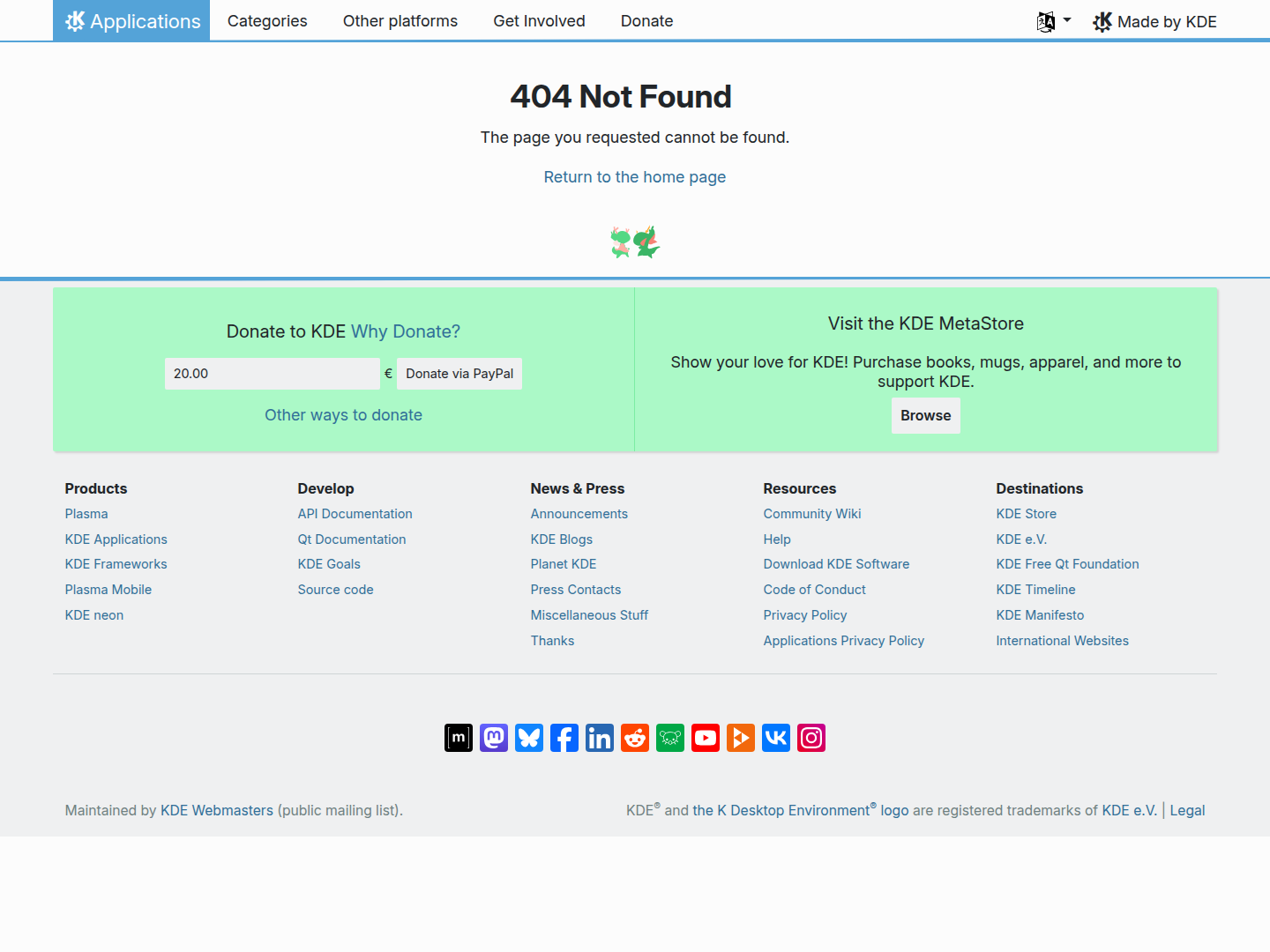Open the International Websites link

[1063, 641]
